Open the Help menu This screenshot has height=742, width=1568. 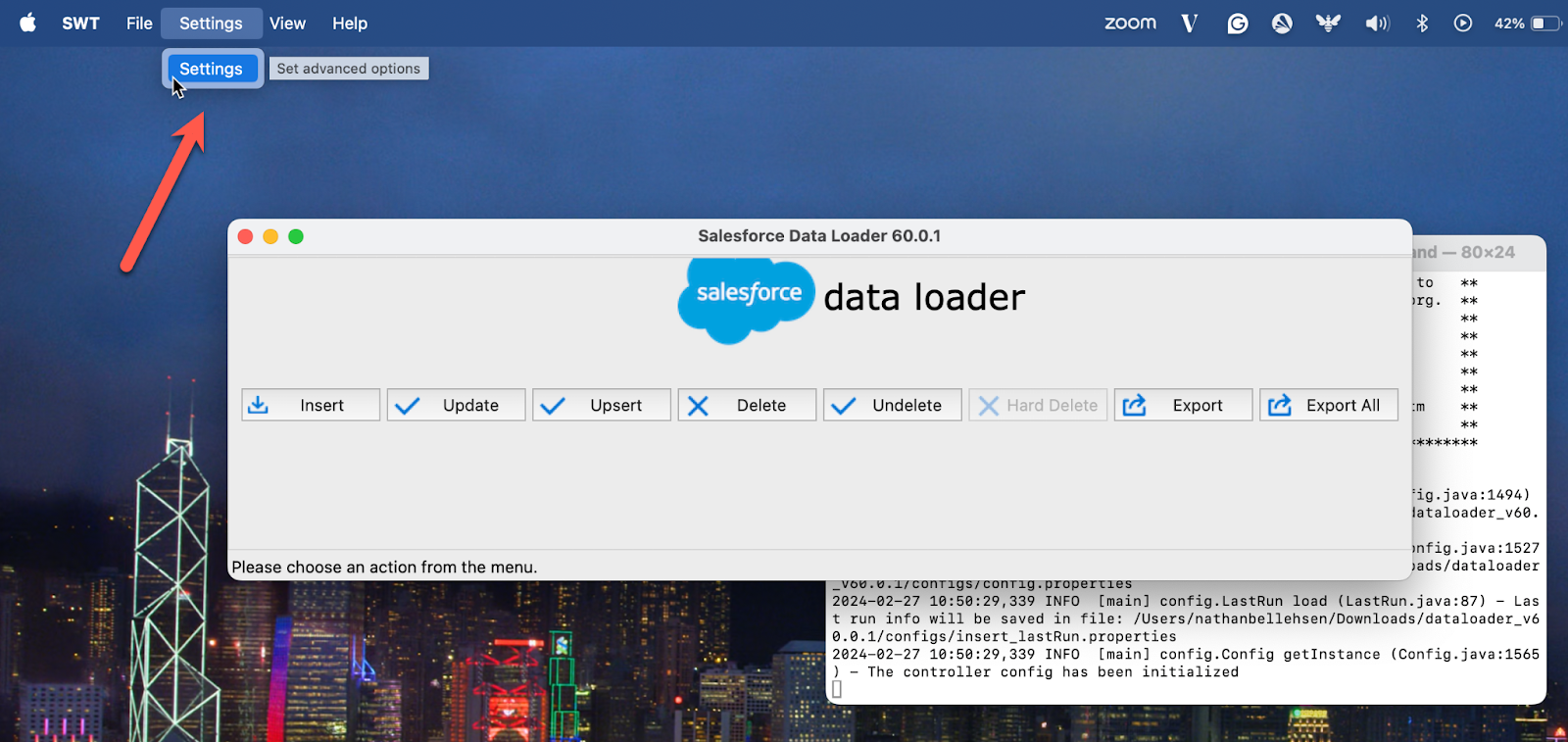click(x=350, y=23)
